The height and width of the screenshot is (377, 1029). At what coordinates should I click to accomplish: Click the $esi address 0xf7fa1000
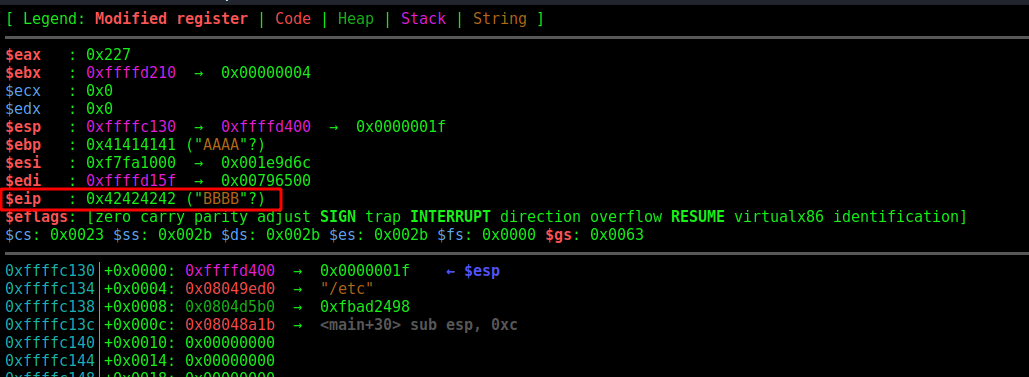click(x=131, y=162)
